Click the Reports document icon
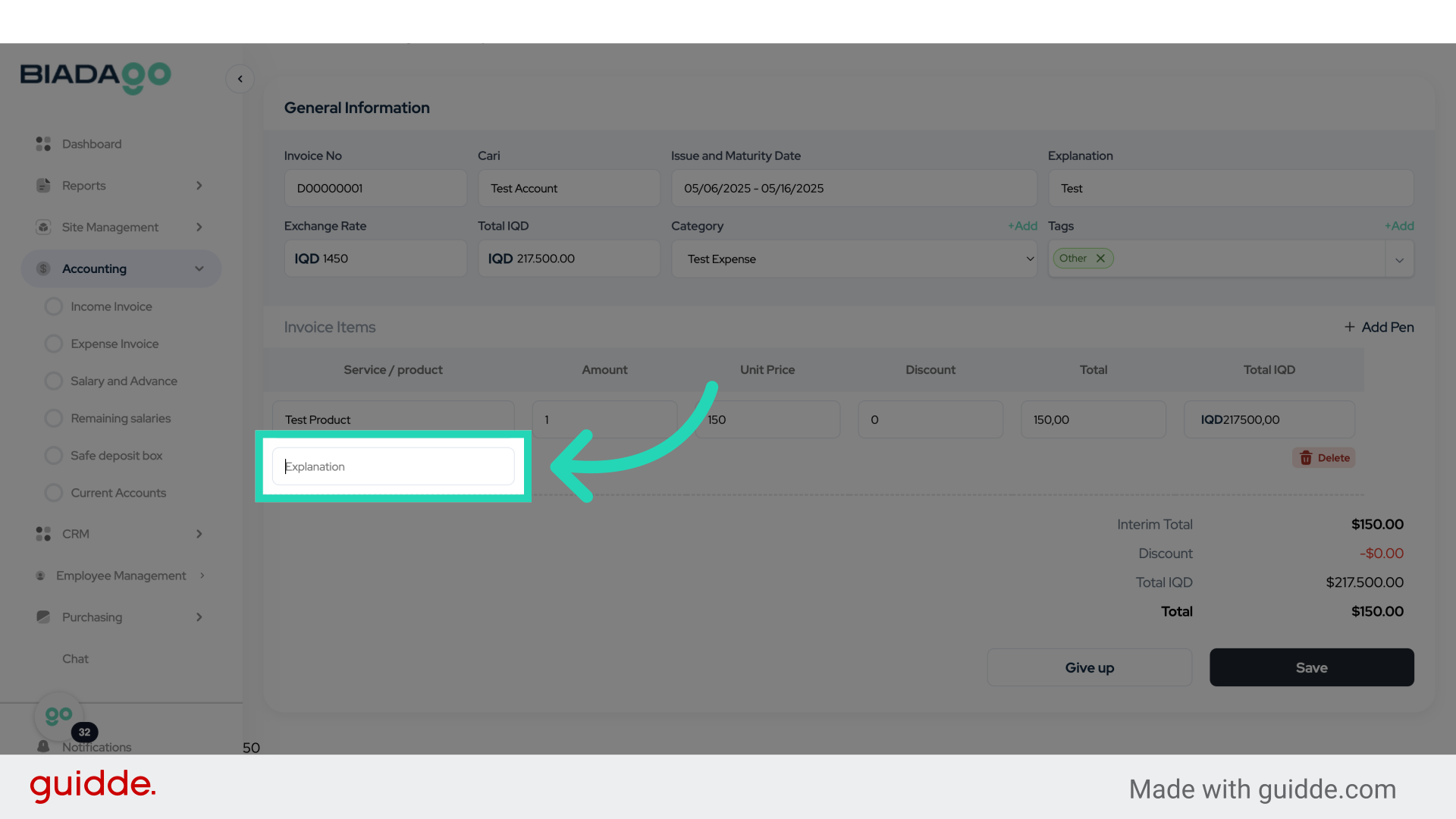Image resolution: width=1456 pixels, height=819 pixels. pyautogui.click(x=43, y=186)
